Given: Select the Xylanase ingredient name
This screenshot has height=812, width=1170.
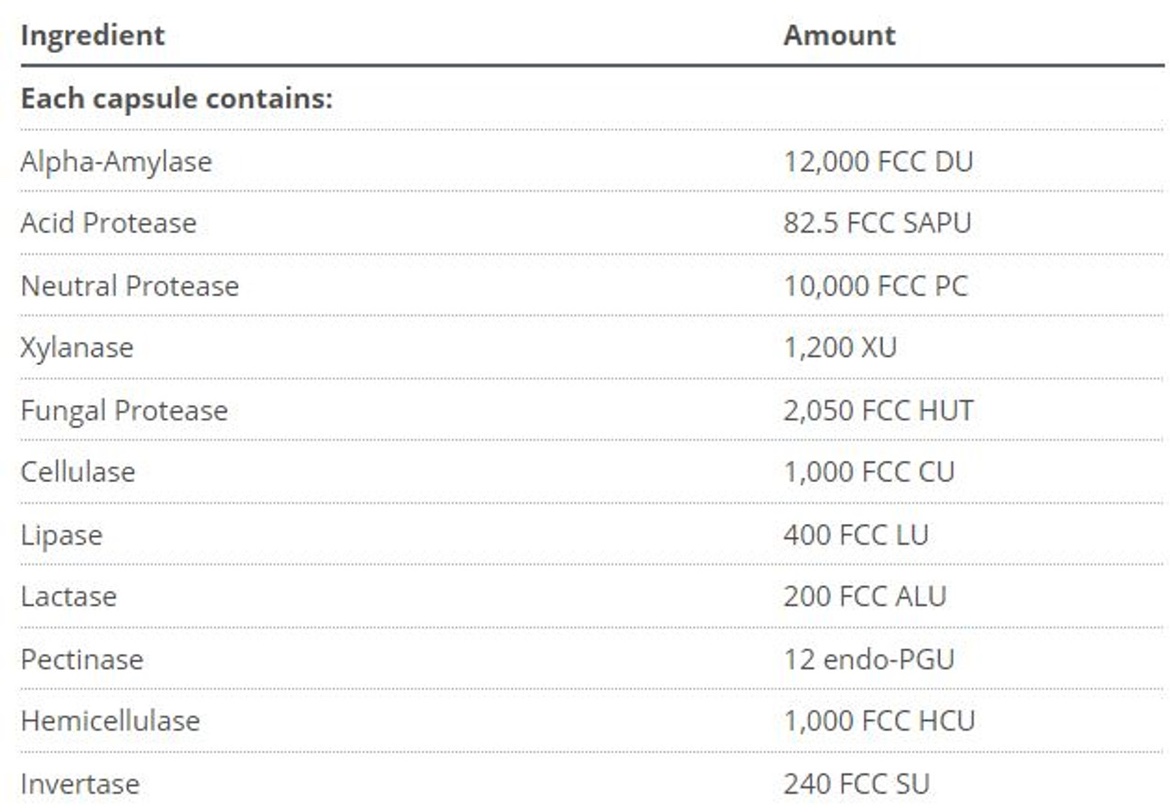Looking at the screenshot, I should point(77,348).
